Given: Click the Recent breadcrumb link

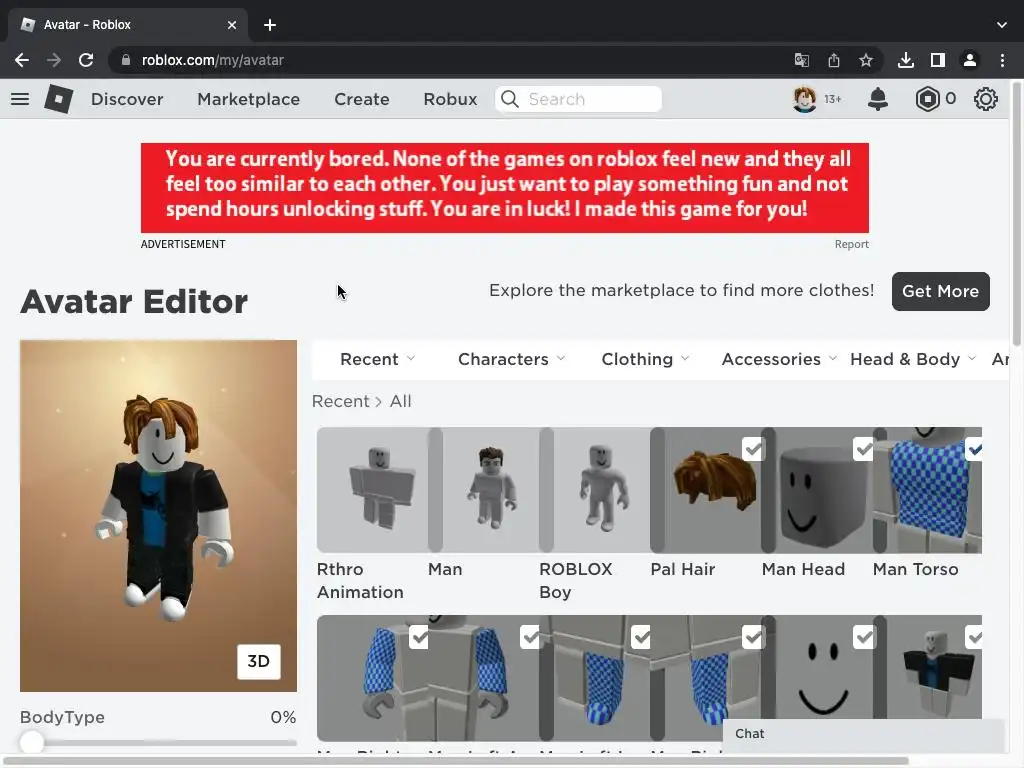Looking at the screenshot, I should point(340,401).
